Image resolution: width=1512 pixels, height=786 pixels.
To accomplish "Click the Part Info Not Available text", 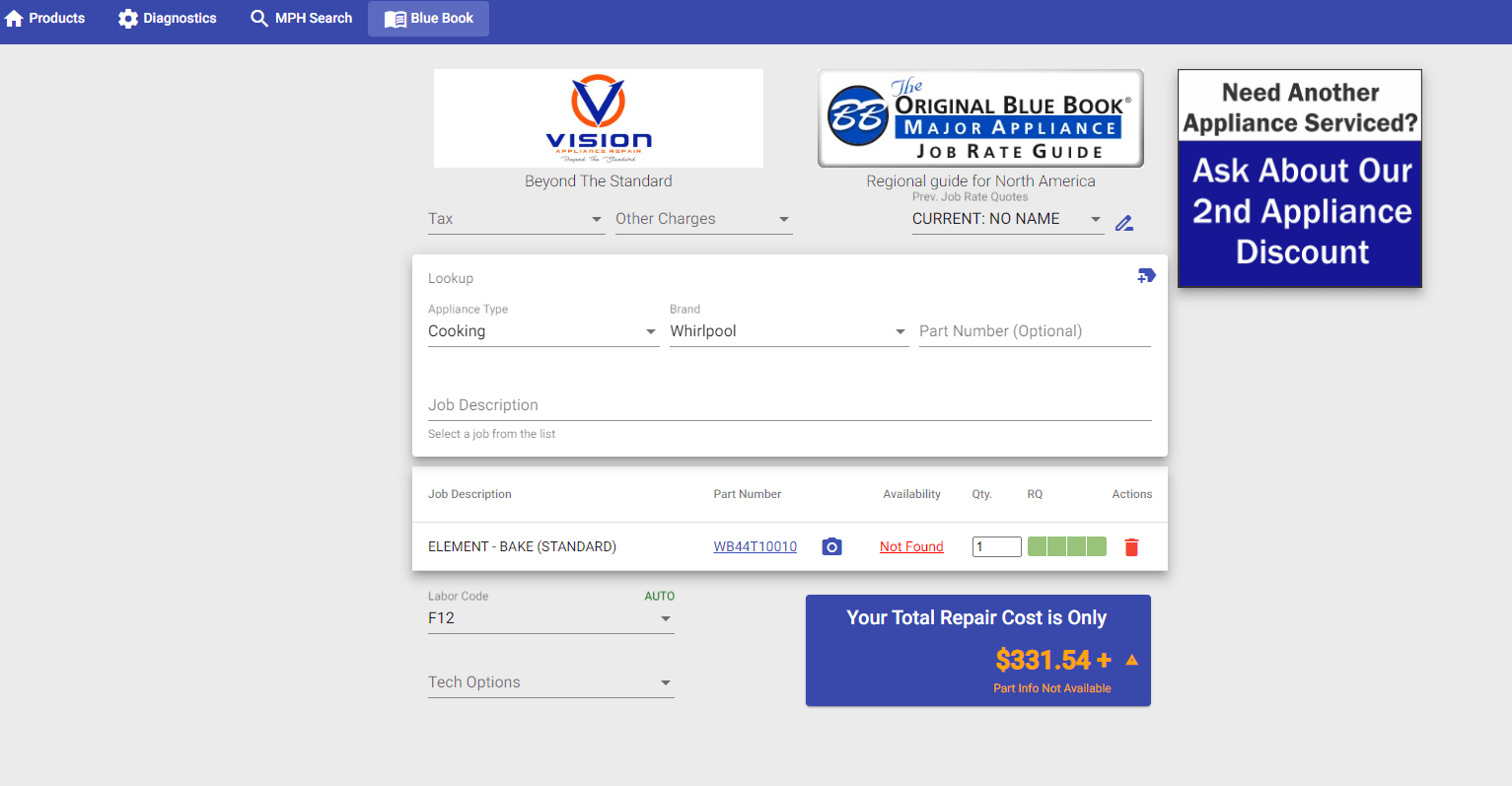I will click(x=1052, y=688).
